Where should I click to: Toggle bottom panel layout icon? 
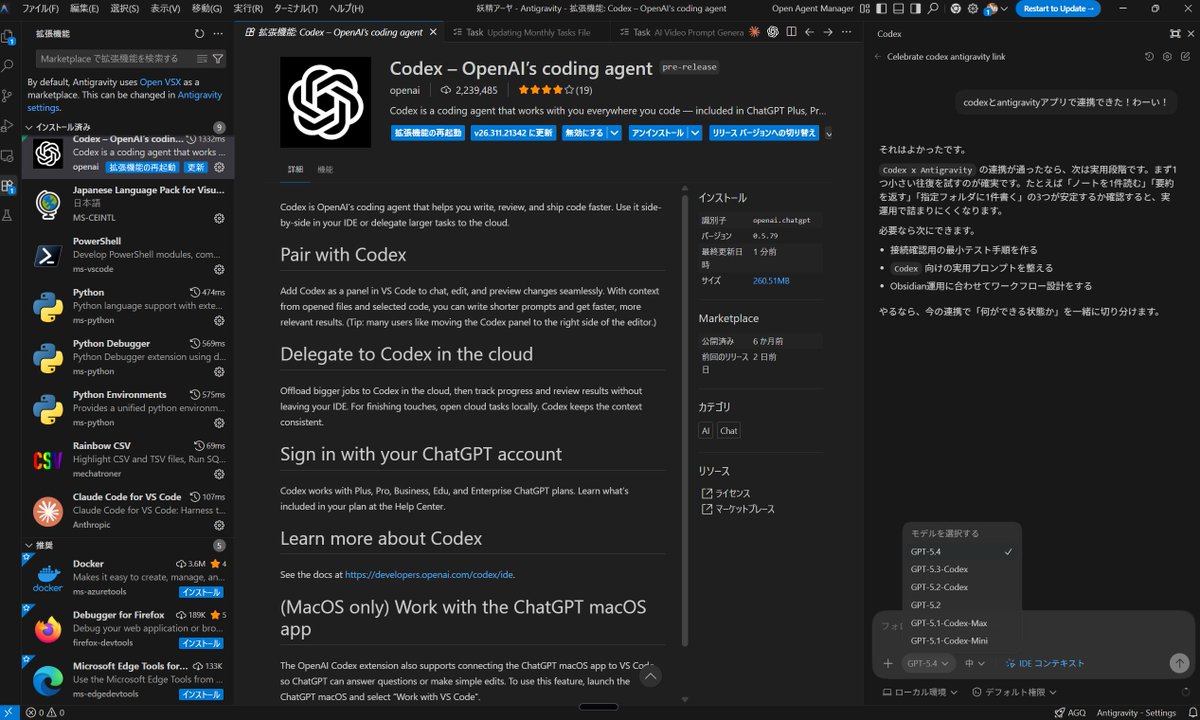(898, 8)
